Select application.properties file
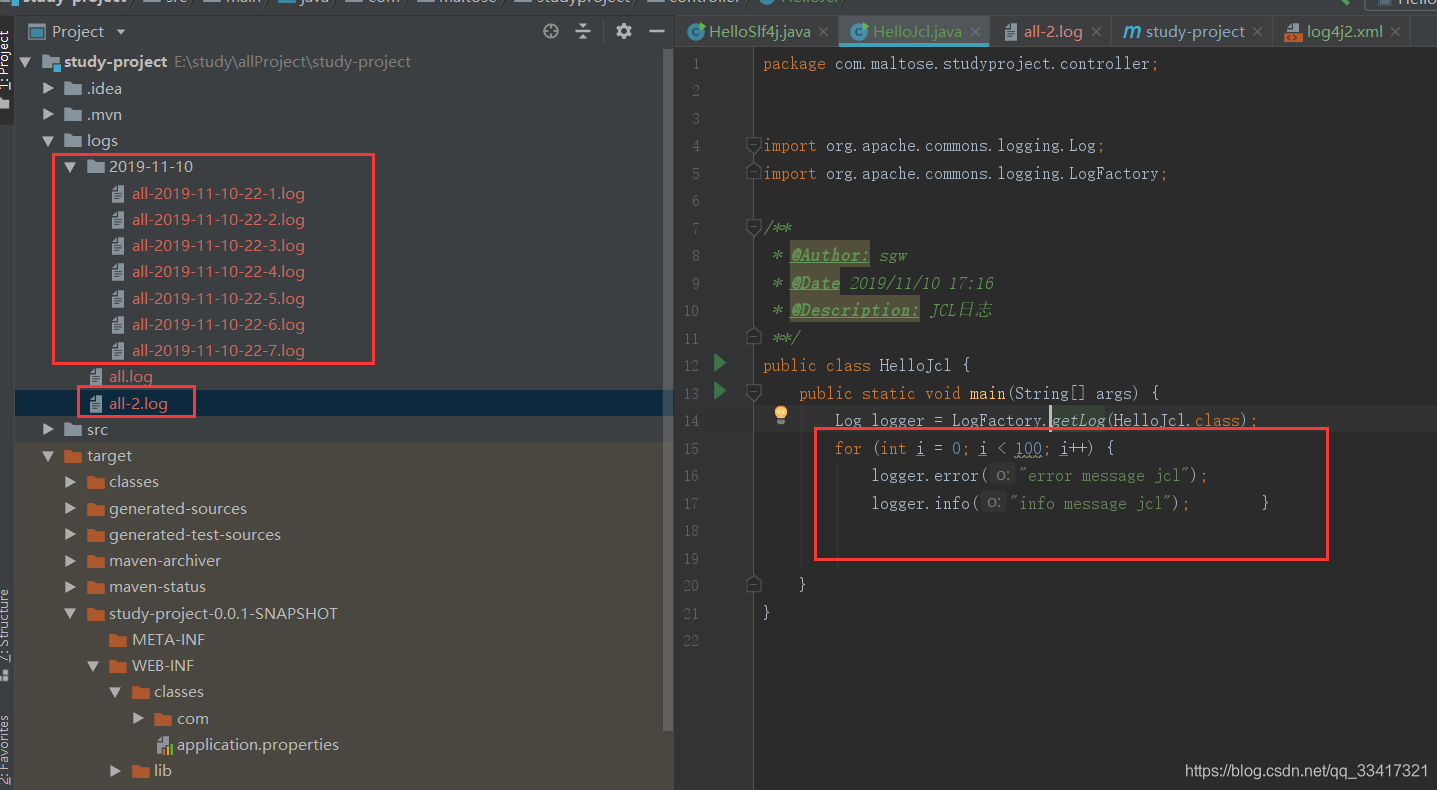 (258, 744)
